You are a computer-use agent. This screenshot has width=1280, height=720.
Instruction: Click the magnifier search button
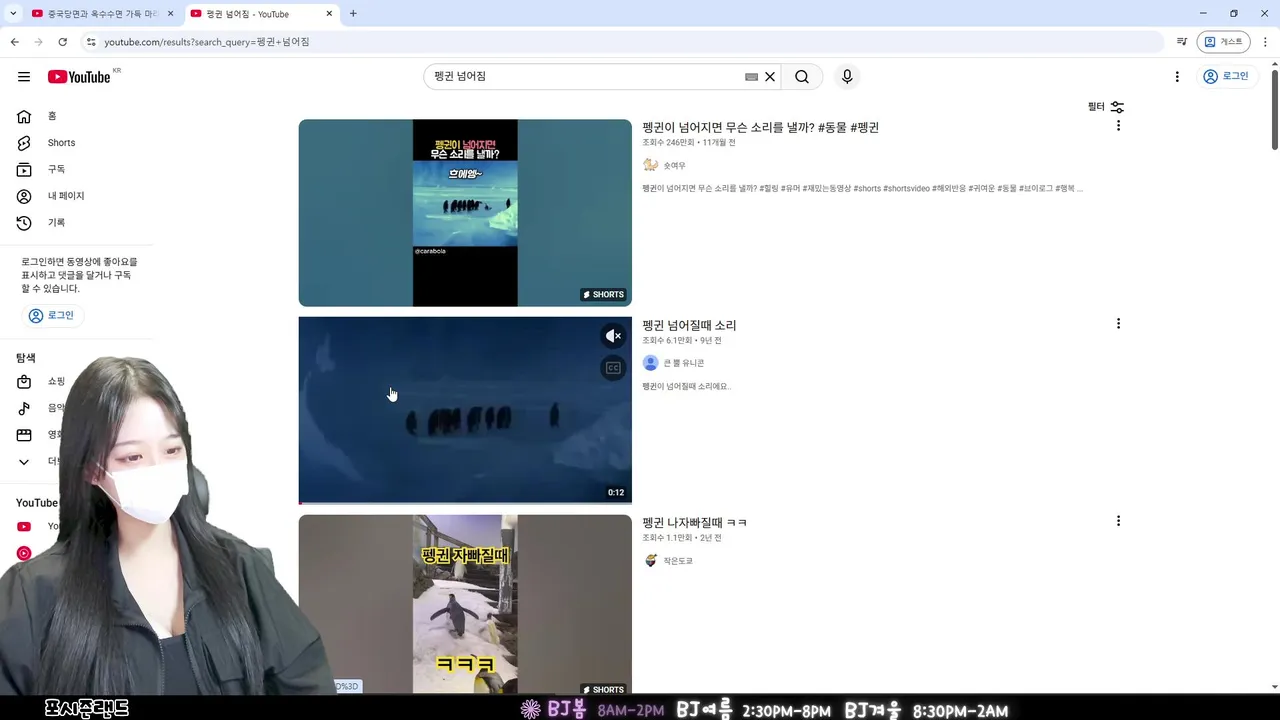[802, 77]
